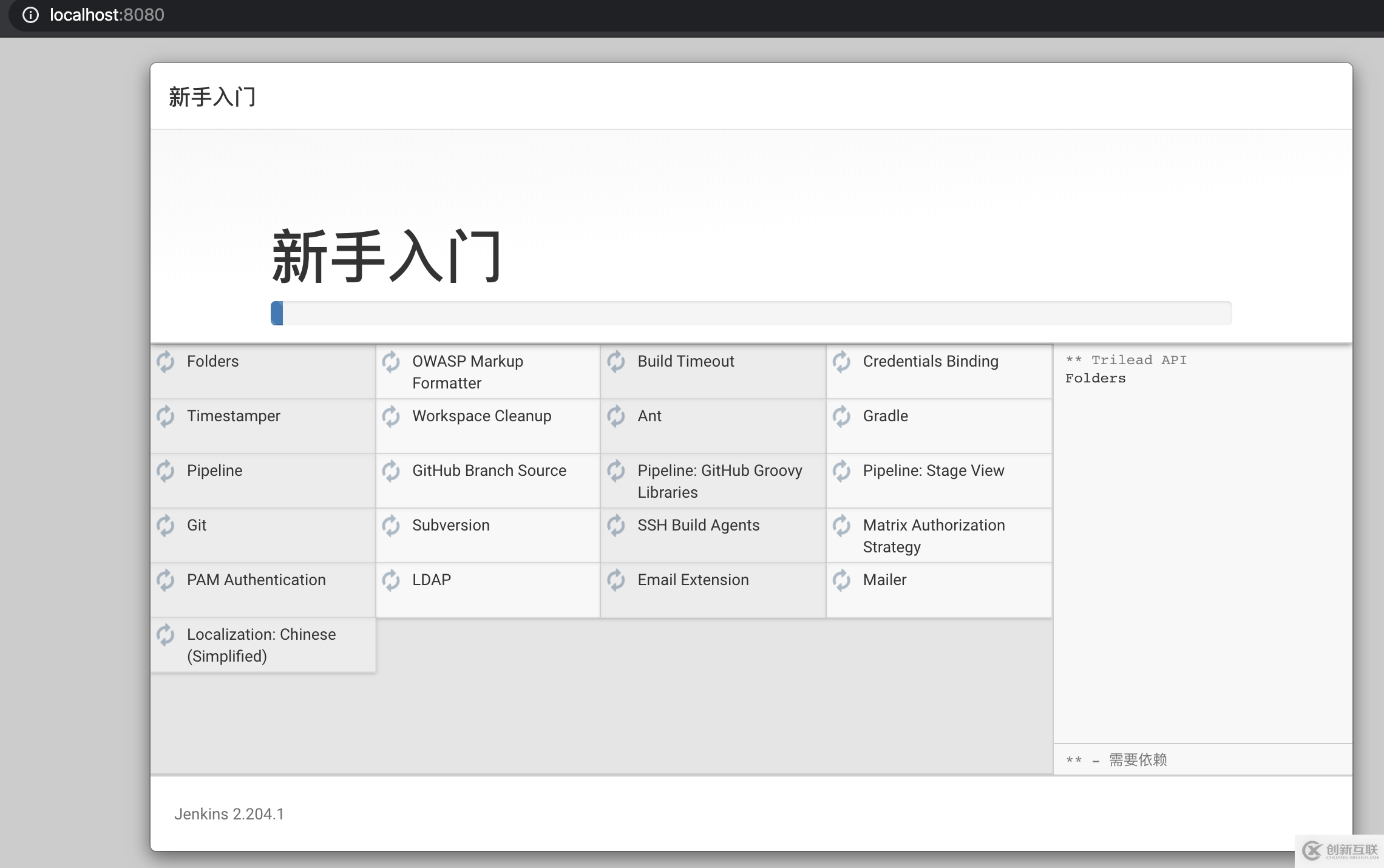Select the Folders plugin name
Viewport: 1384px width, 868px height.
pyautogui.click(x=213, y=362)
